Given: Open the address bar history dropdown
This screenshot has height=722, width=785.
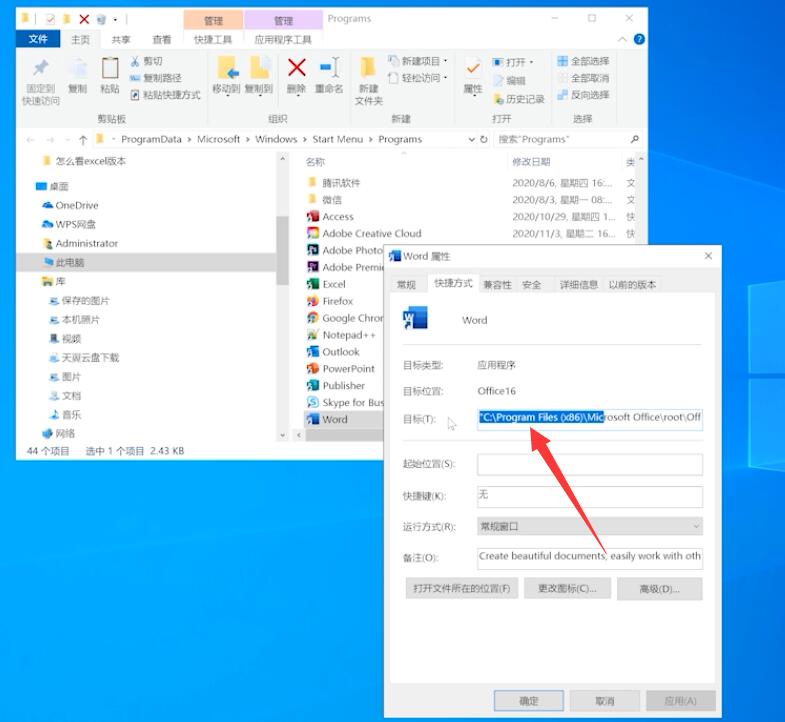Looking at the screenshot, I should coord(471,139).
